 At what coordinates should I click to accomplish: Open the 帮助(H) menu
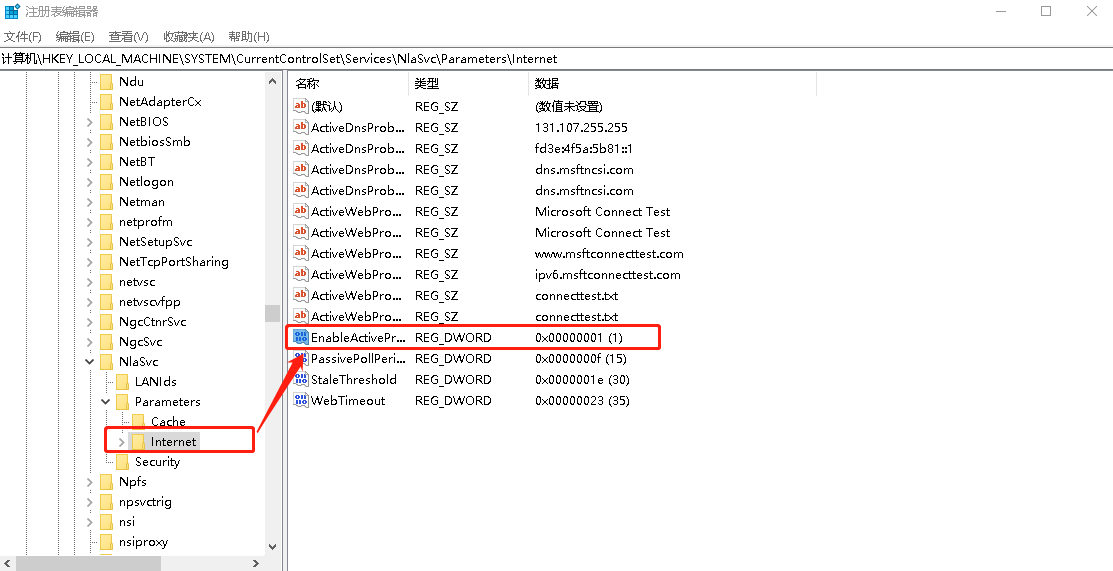[x=249, y=36]
